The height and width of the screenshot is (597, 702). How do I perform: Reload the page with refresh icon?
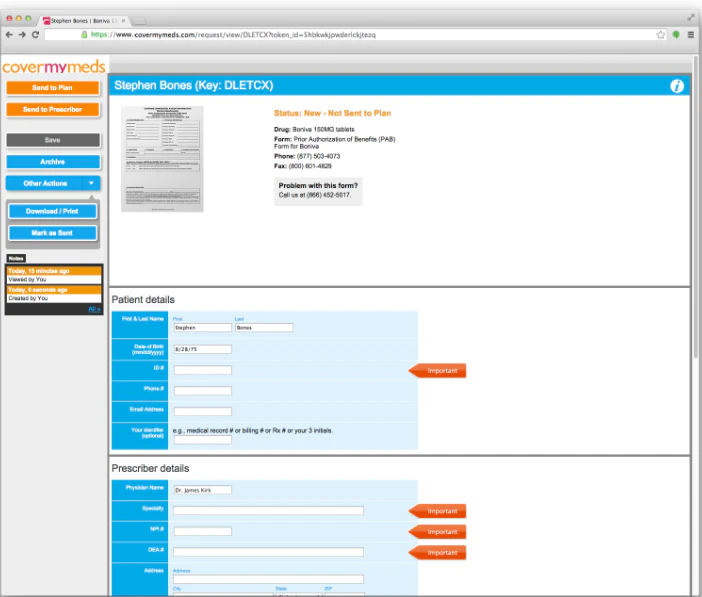coord(35,34)
